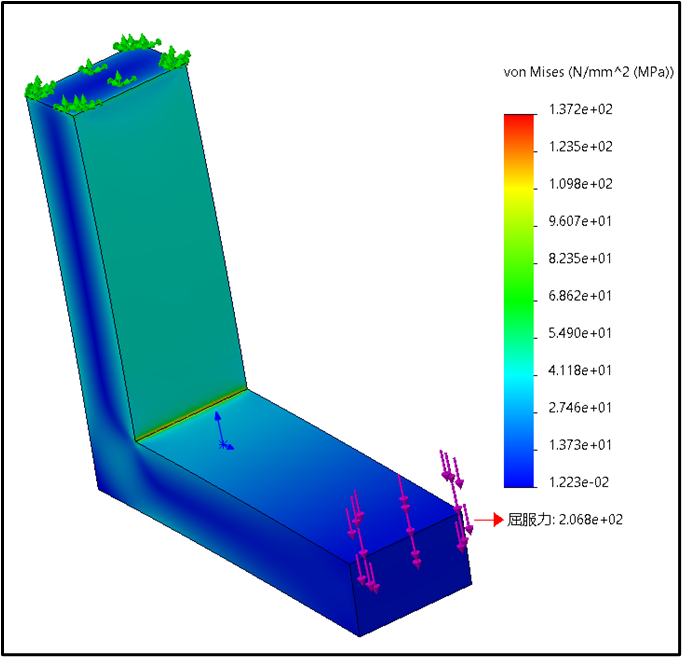Select the purple force arrows on the model end
This screenshot has height=657, width=682.
[x=408, y=520]
